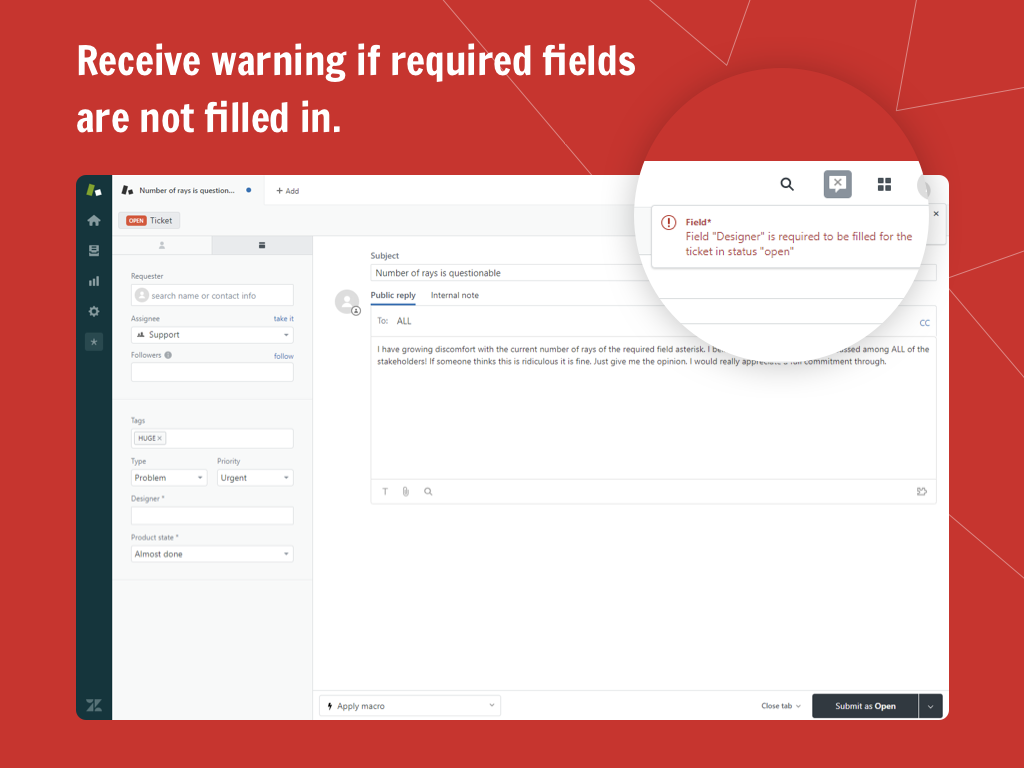Viewport: 1024px width, 768px height.
Task: Click the Submit as Open button
Action: pos(864,706)
